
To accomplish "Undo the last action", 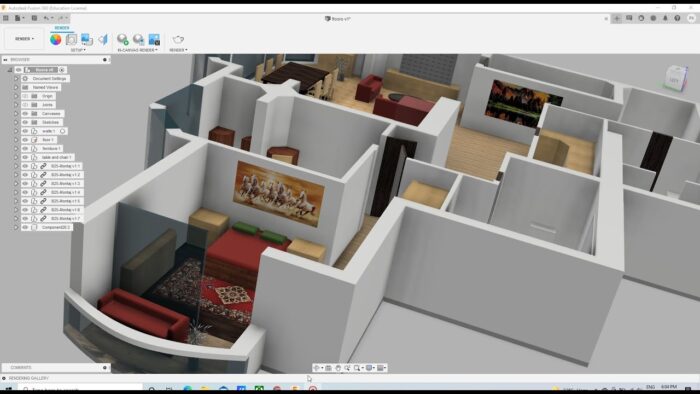I will click(47, 18).
